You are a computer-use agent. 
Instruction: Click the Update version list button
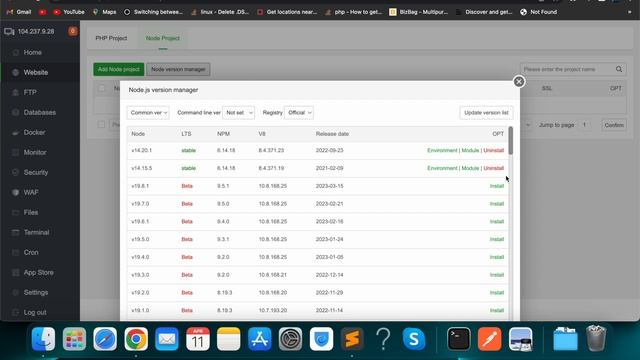click(486, 113)
